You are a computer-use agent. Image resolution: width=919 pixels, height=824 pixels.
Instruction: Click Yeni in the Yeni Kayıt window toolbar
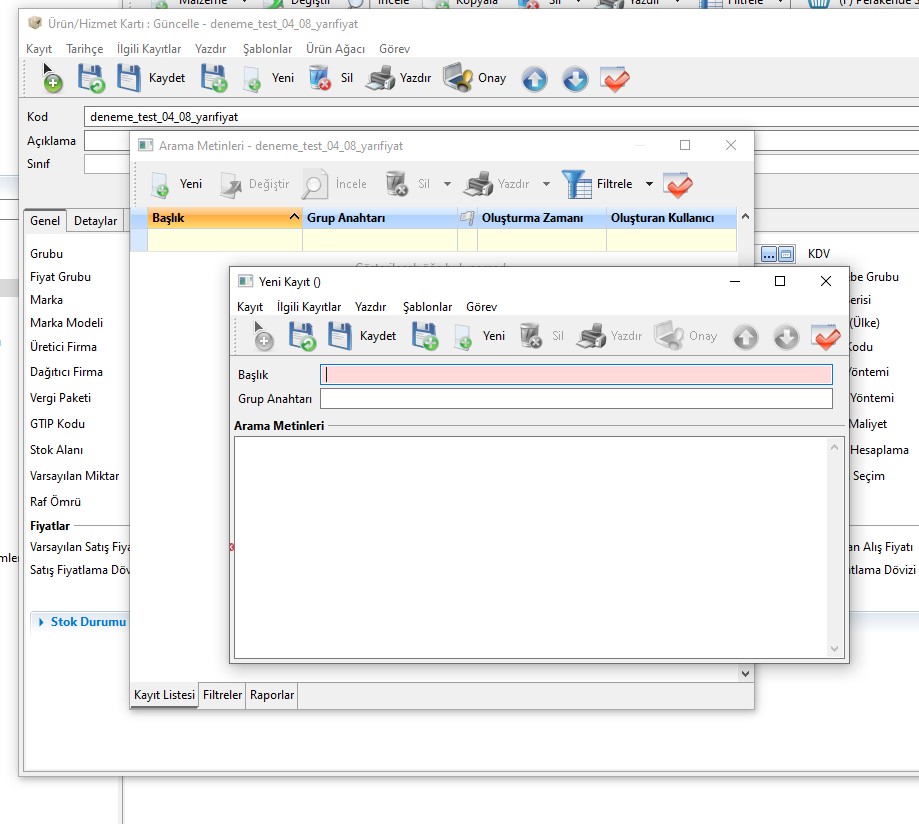click(x=480, y=337)
